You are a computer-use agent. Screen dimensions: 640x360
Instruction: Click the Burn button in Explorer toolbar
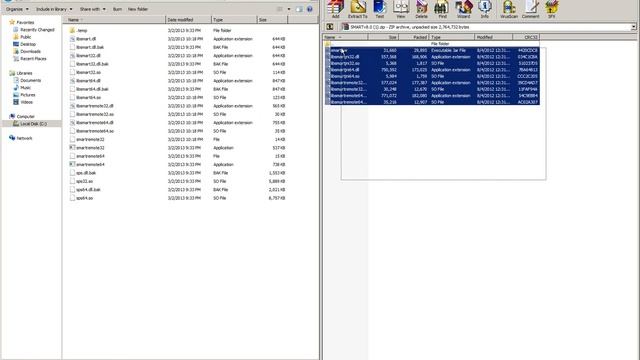point(117,9)
